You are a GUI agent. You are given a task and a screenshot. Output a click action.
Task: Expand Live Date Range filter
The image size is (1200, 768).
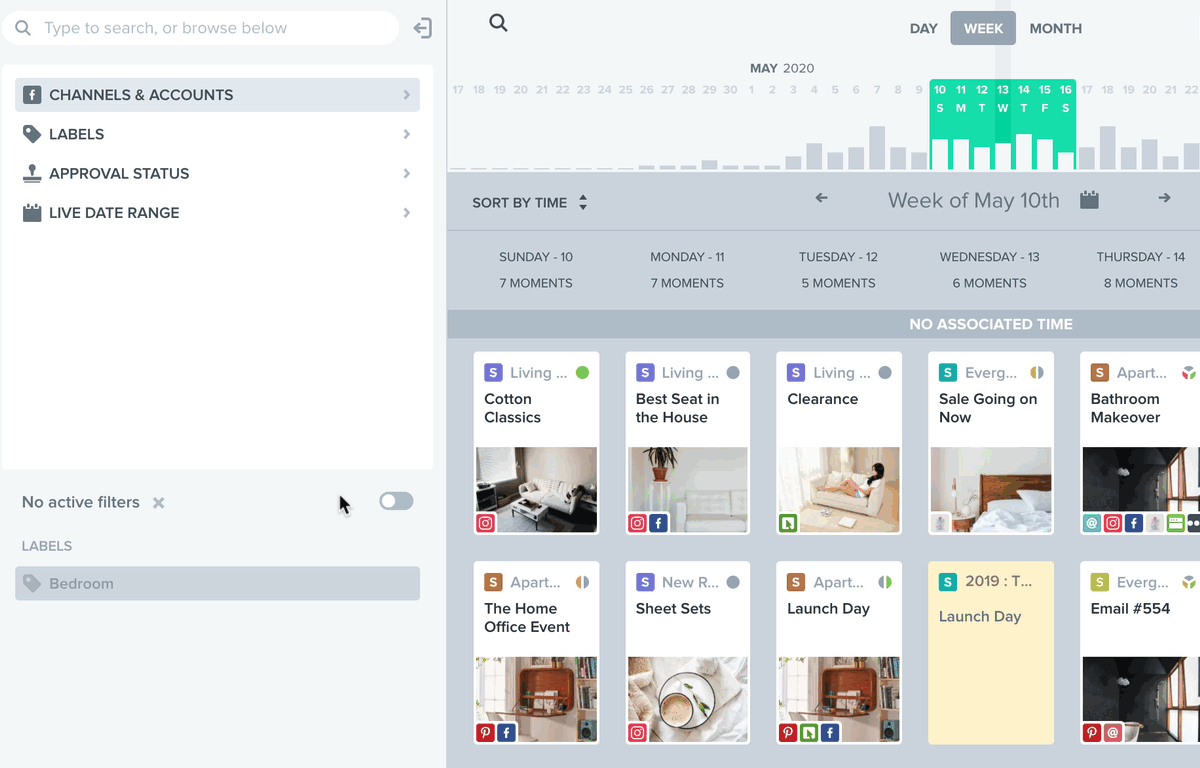click(217, 213)
